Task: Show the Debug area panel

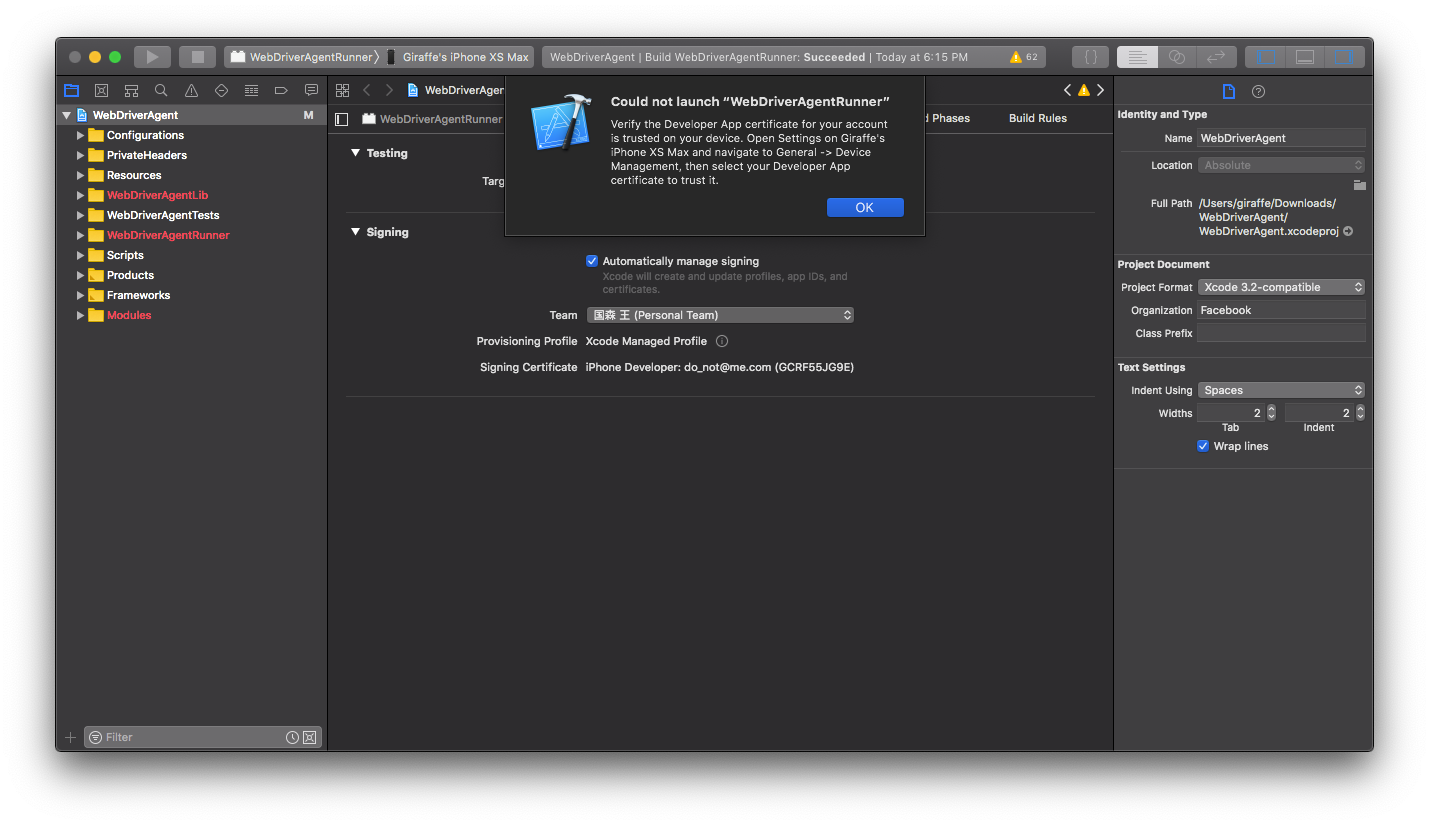Action: pos(1305,57)
